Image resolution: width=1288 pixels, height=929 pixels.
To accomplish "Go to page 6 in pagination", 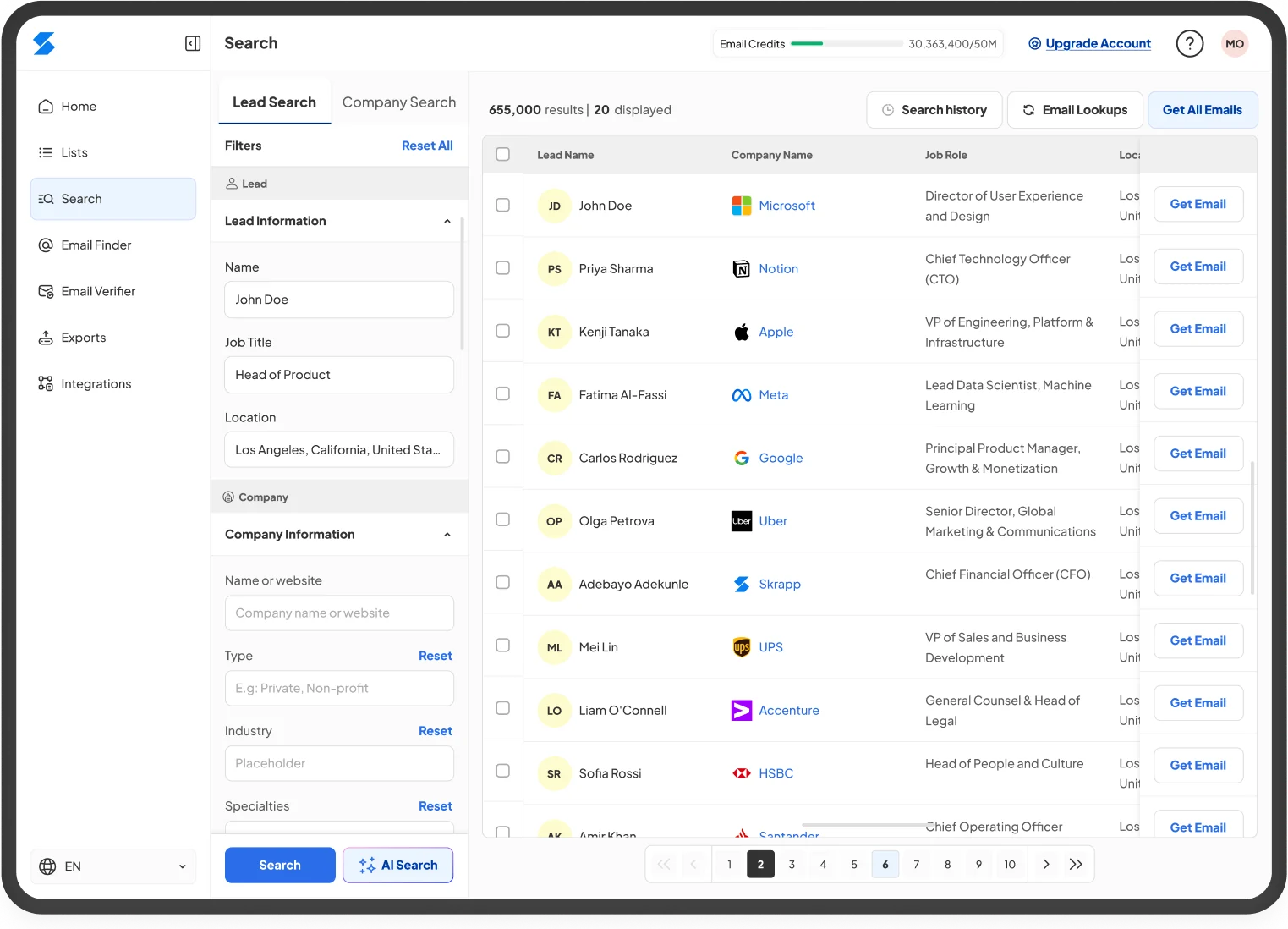I will coord(885,864).
